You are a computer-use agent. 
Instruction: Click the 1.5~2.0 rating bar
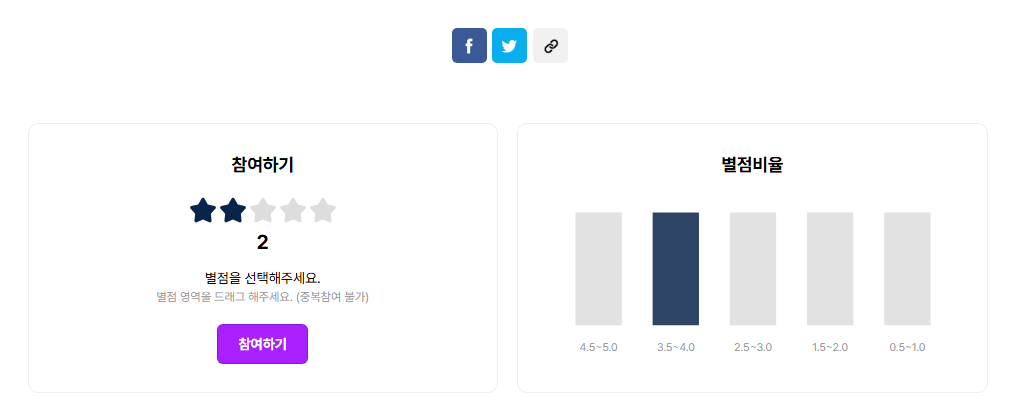(830, 268)
